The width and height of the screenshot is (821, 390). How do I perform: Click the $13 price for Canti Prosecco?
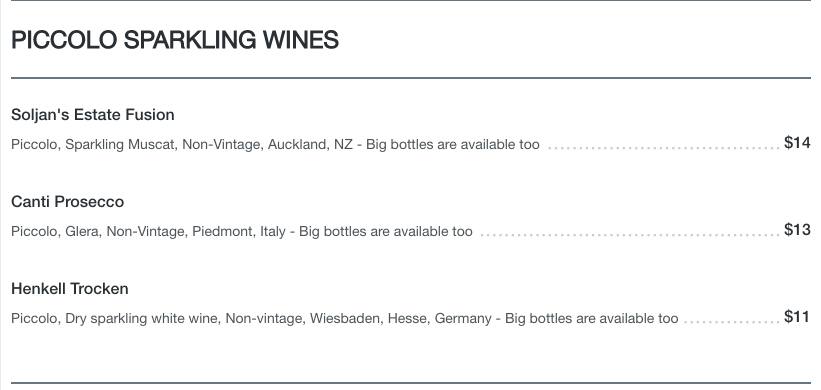797,229
